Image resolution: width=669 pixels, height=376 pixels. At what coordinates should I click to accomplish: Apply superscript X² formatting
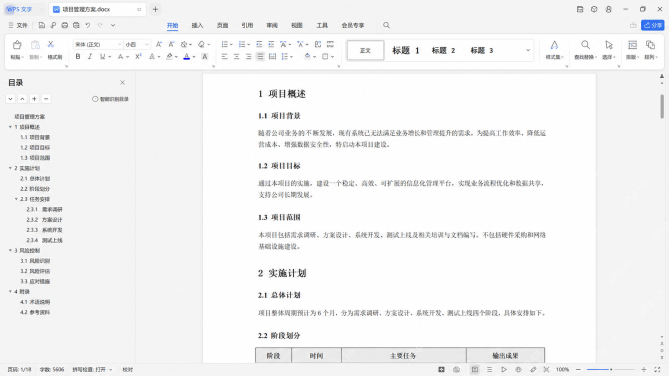pyautogui.click(x=138, y=57)
